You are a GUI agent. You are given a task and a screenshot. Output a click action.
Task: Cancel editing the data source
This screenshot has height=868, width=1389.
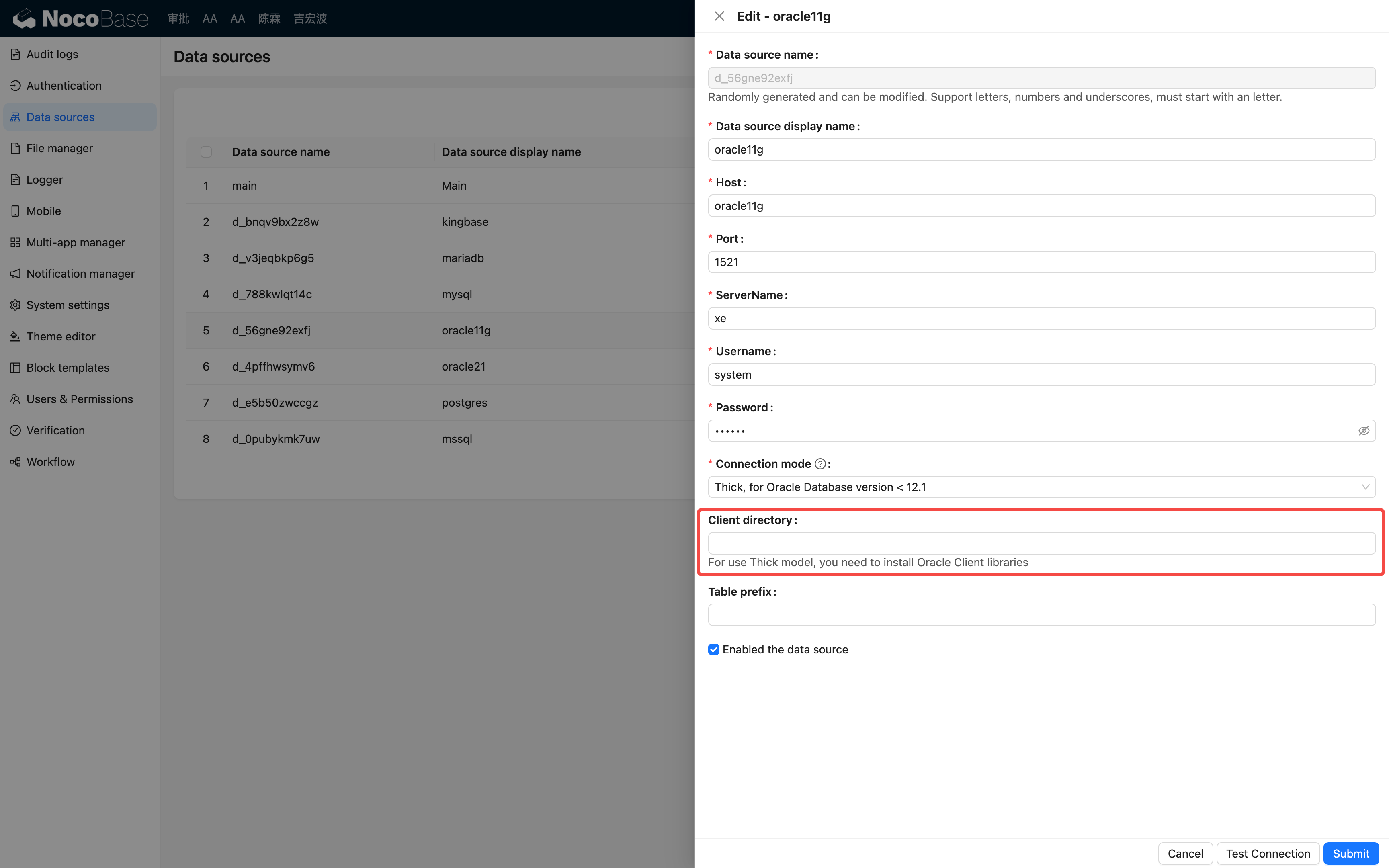pyautogui.click(x=1185, y=854)
